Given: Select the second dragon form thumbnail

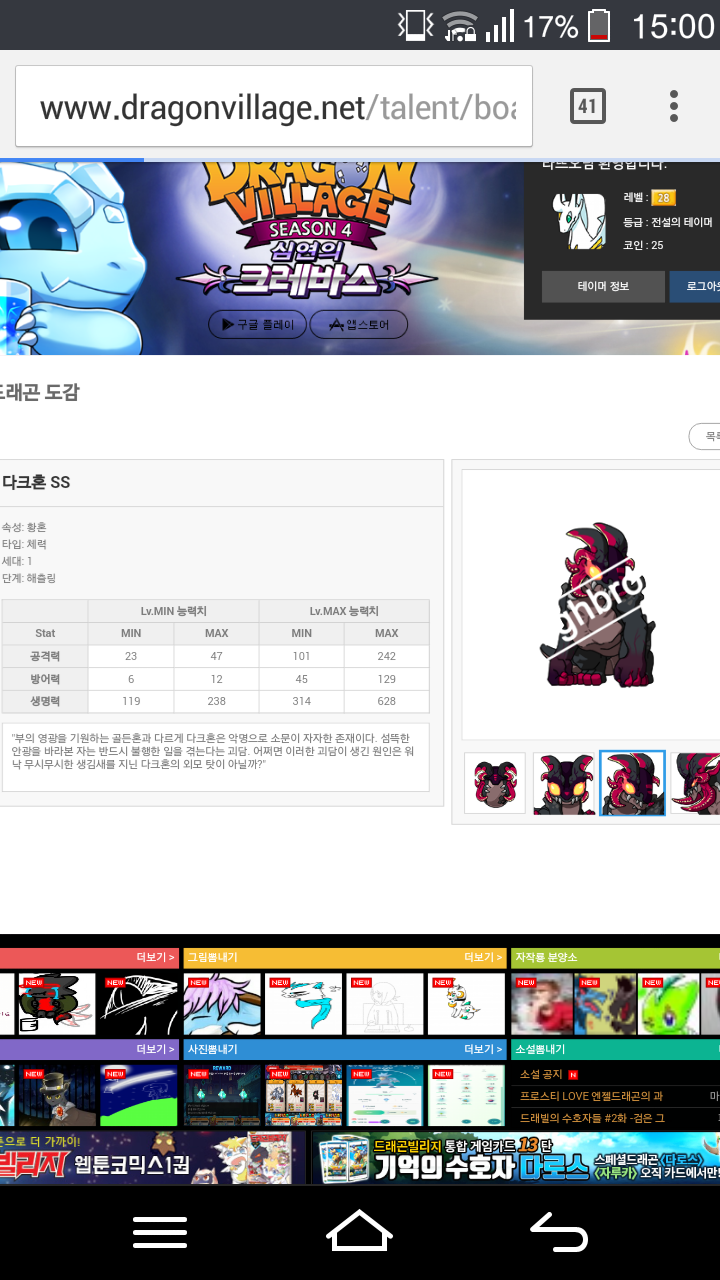Looking at the screenshot, I should coord(564,783).
